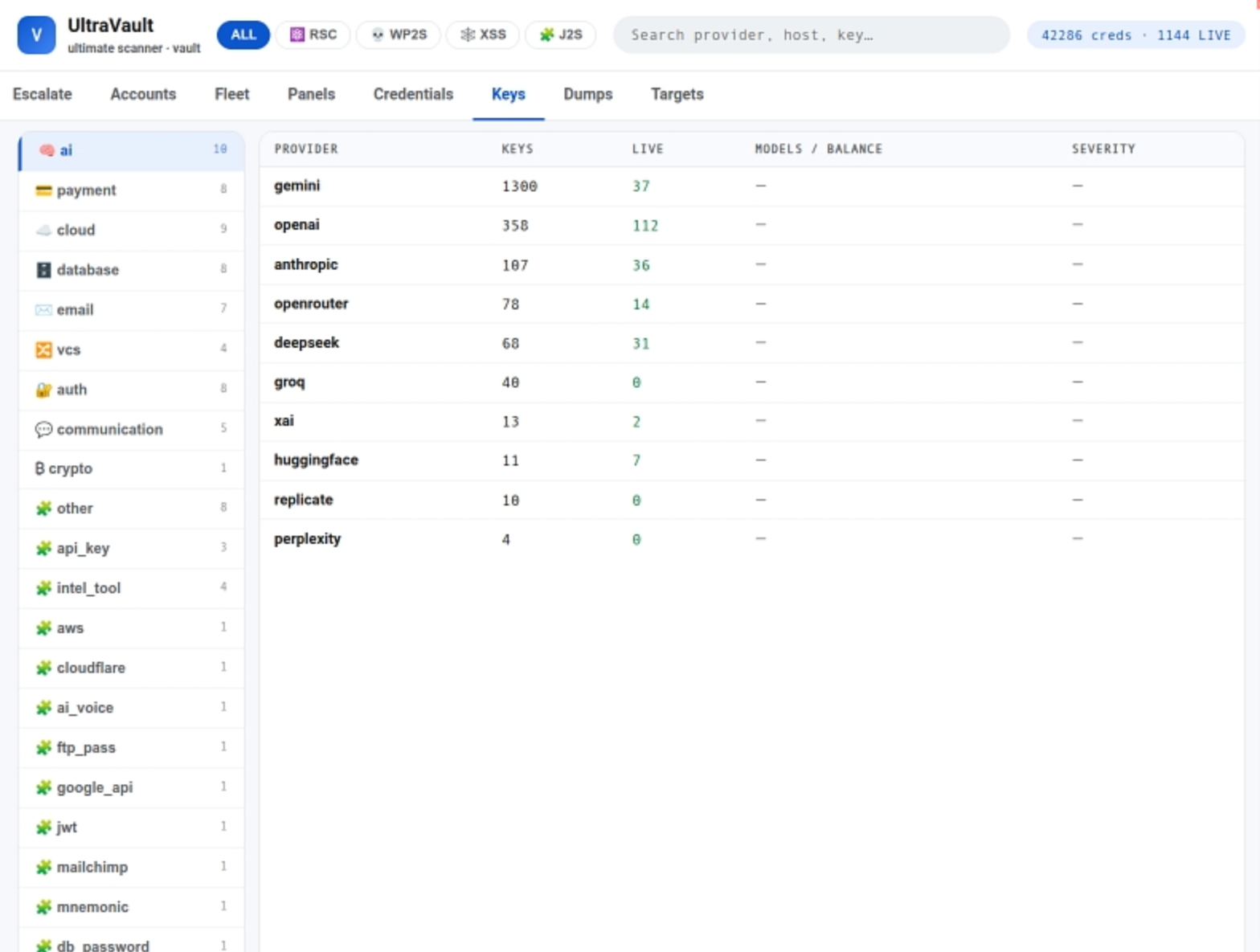Image resolution: width=1260 pixels, height=952 pixels.
Task: Activate the ALL filter button
Action: point(243,35)
